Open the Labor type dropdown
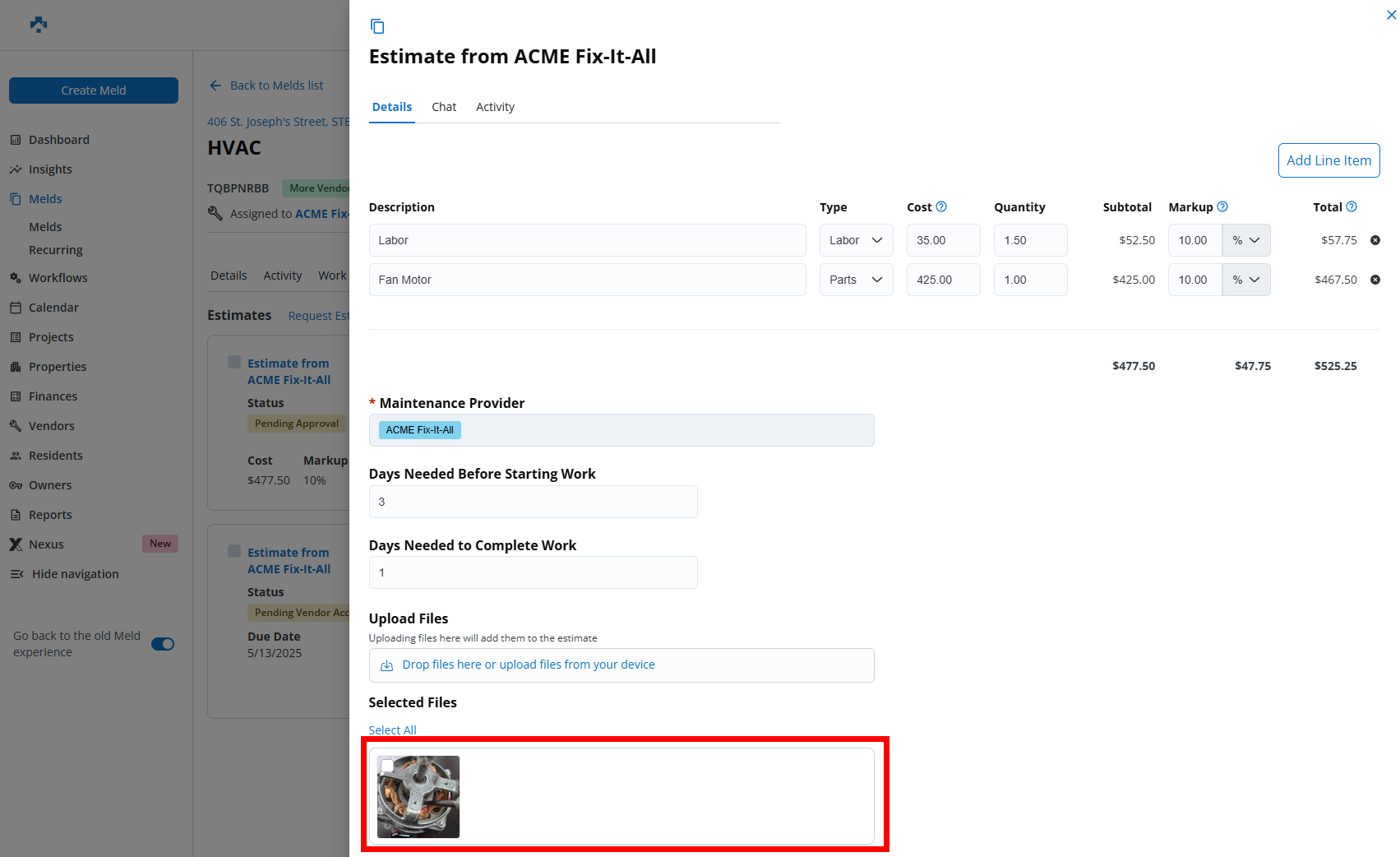 (x=856, y=240)
